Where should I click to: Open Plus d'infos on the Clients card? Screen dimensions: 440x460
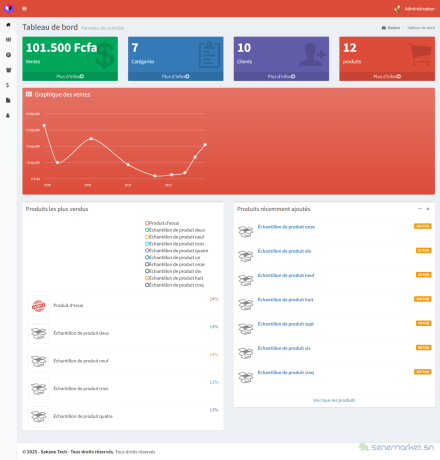(281, 76)
